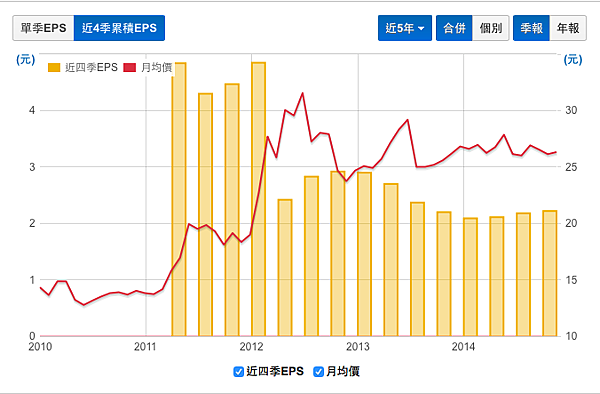
Task: Click the 2010 x-axis label
Action: [40, 347]
